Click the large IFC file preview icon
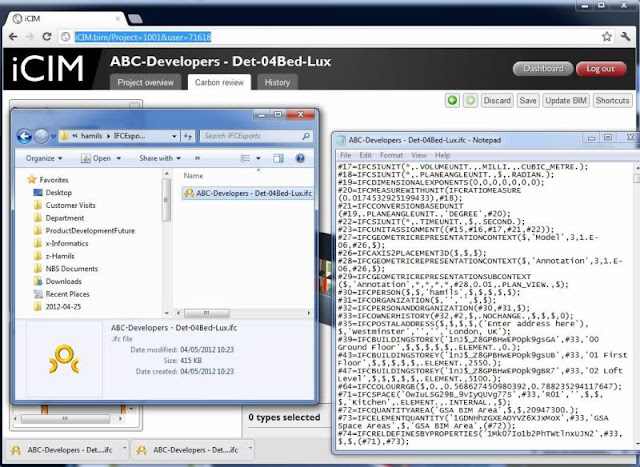Viewport: 640px width, 467px height. coord(64,359)
